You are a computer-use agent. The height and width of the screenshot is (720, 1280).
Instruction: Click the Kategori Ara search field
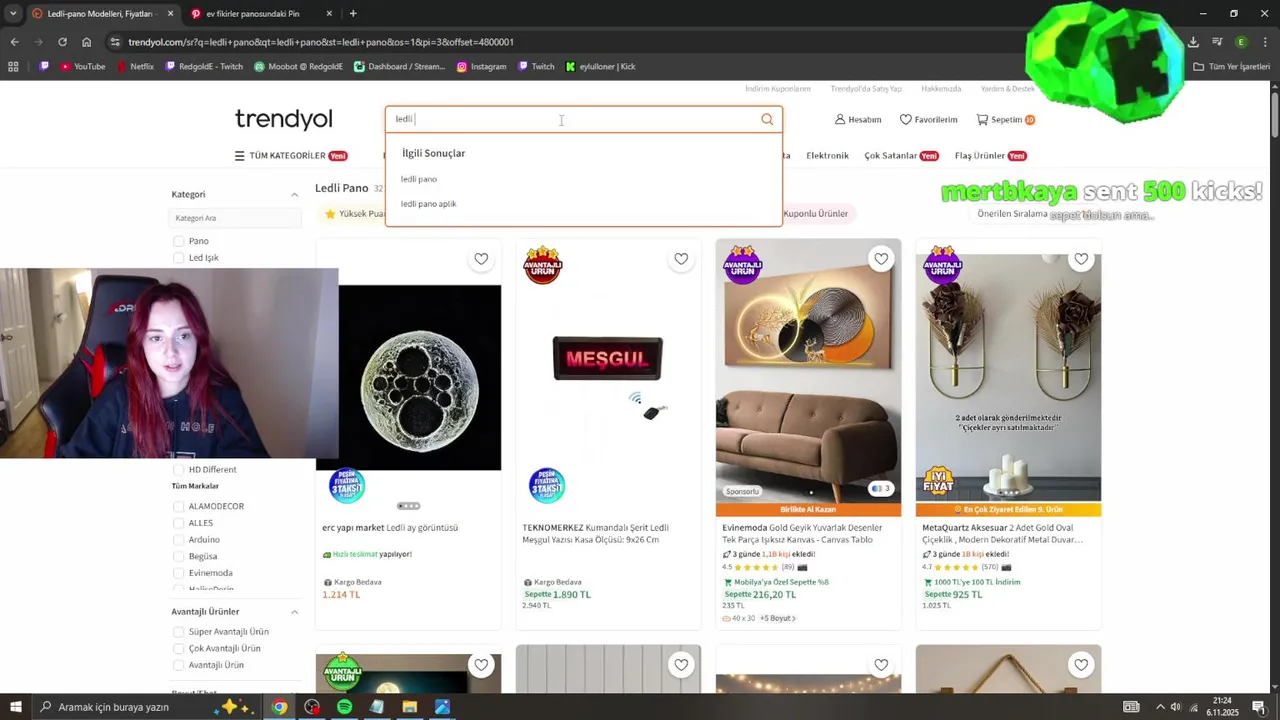[x=235, y=218]
